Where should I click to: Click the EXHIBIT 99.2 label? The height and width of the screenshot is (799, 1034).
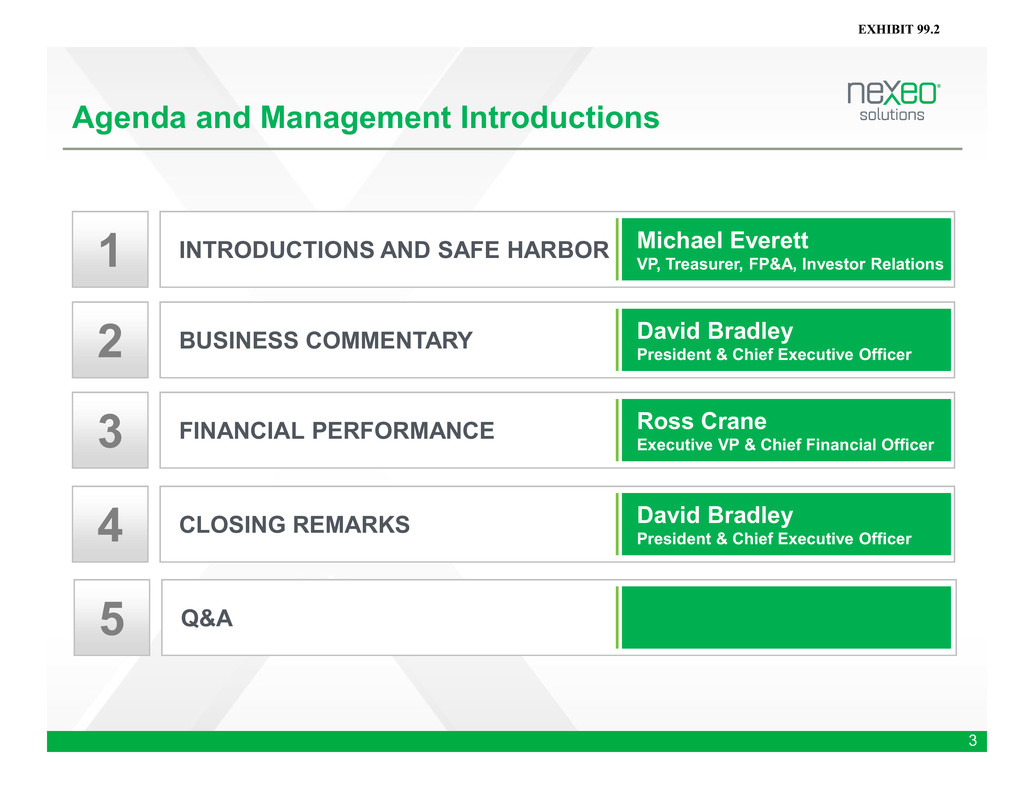(x=899, y=32)
